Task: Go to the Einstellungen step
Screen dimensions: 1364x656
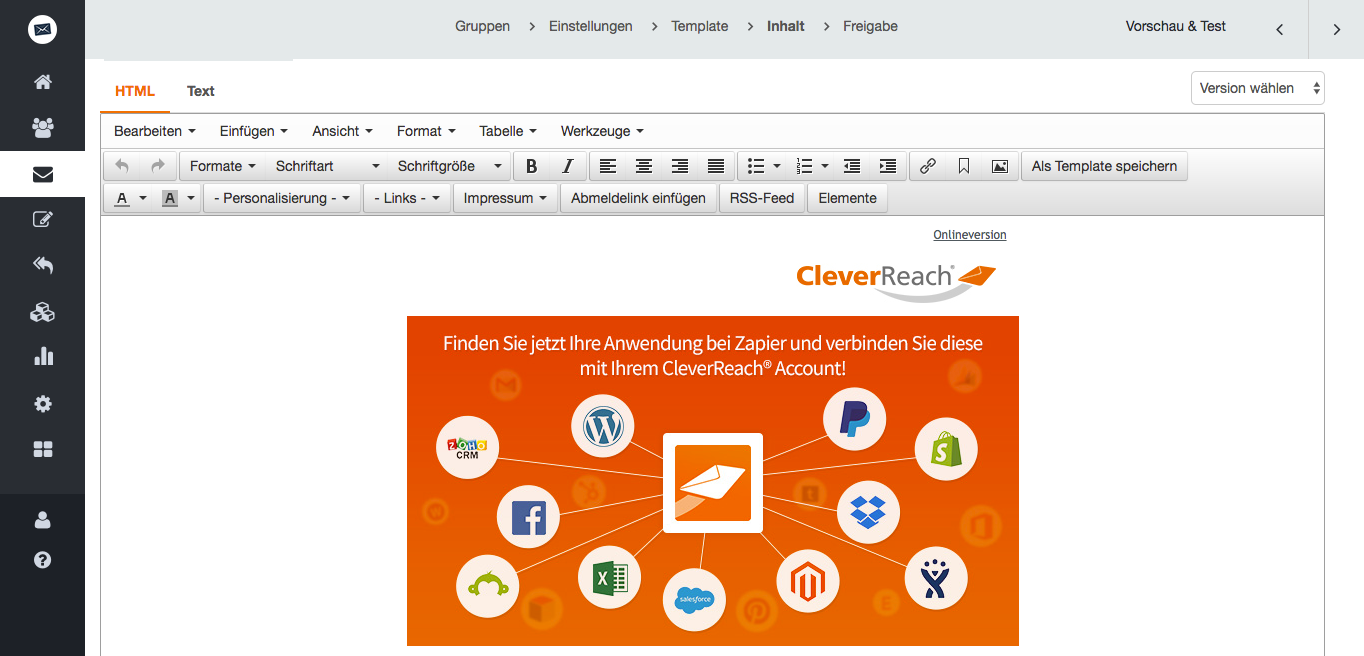Action: click(591, 27)
